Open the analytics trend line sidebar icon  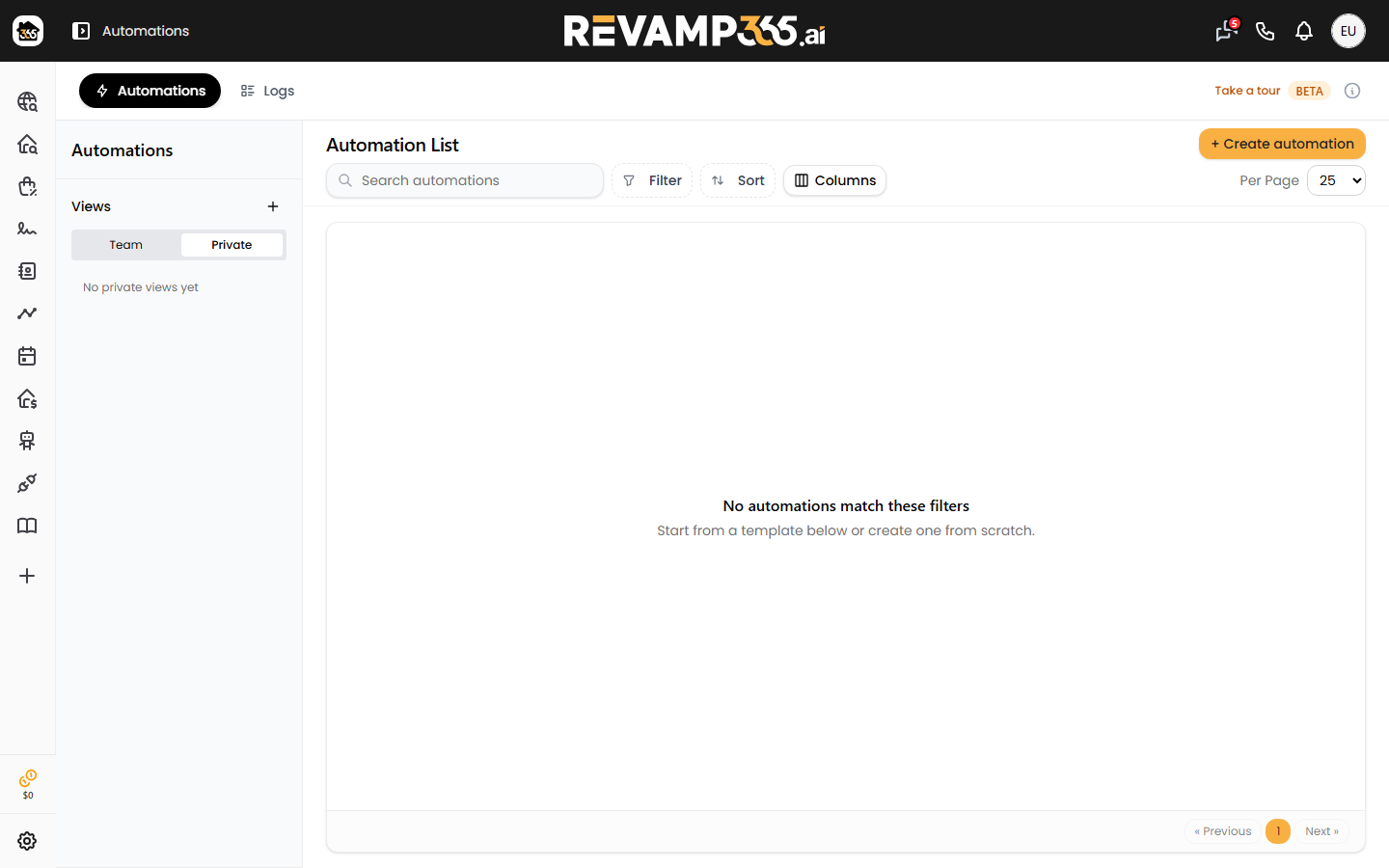pyautogui.click(x=27, y=313)
